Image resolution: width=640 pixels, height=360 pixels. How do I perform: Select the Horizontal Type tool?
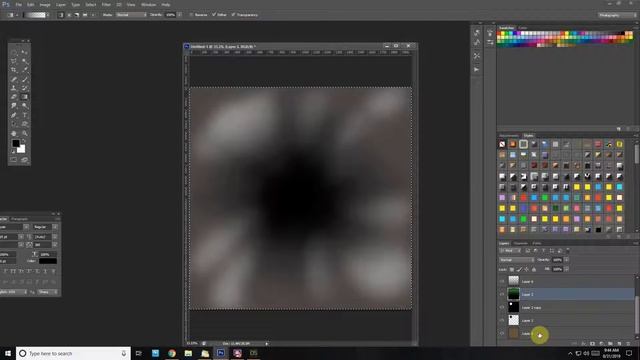point(24,115)
